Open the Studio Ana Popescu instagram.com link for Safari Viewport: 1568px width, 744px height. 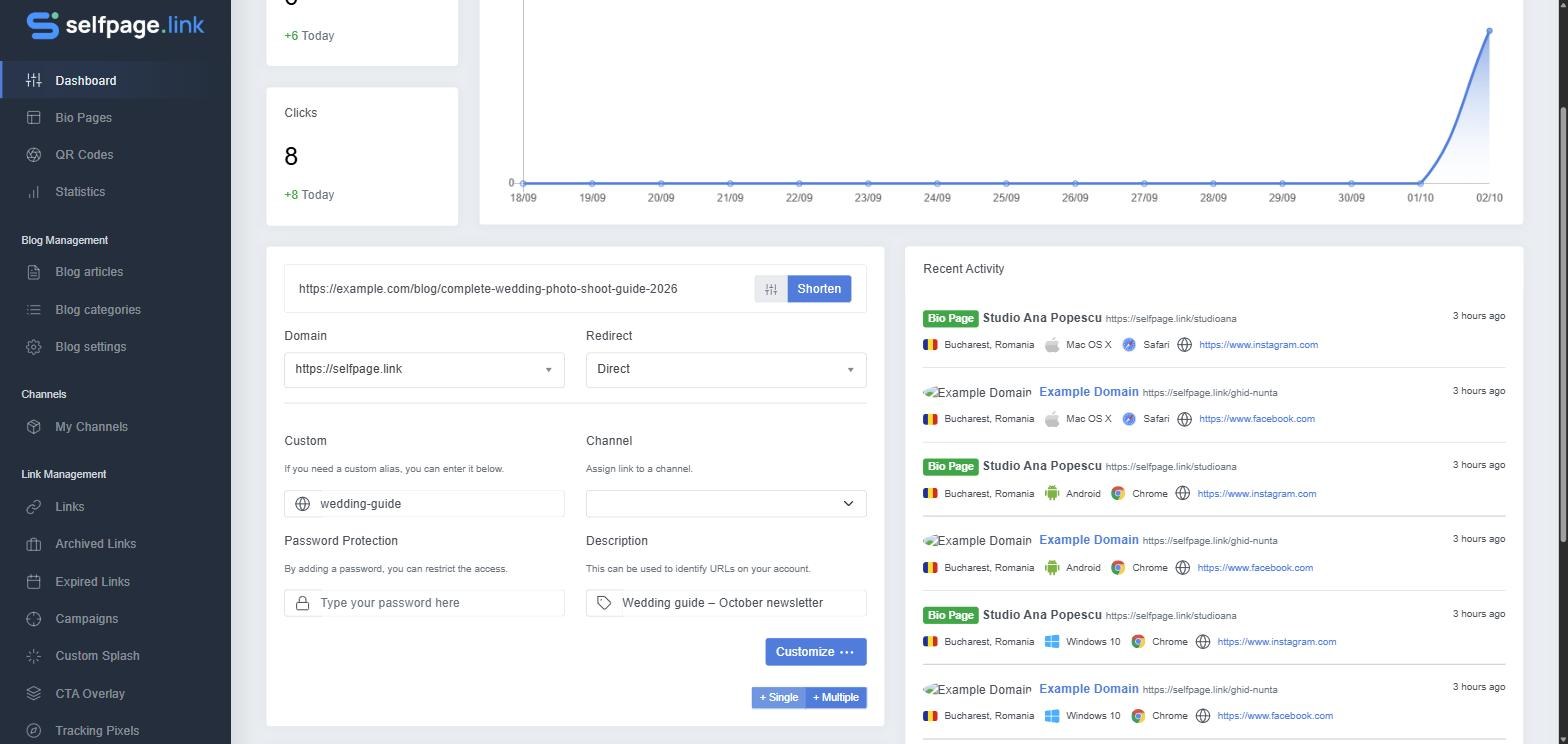[1258, 345]
